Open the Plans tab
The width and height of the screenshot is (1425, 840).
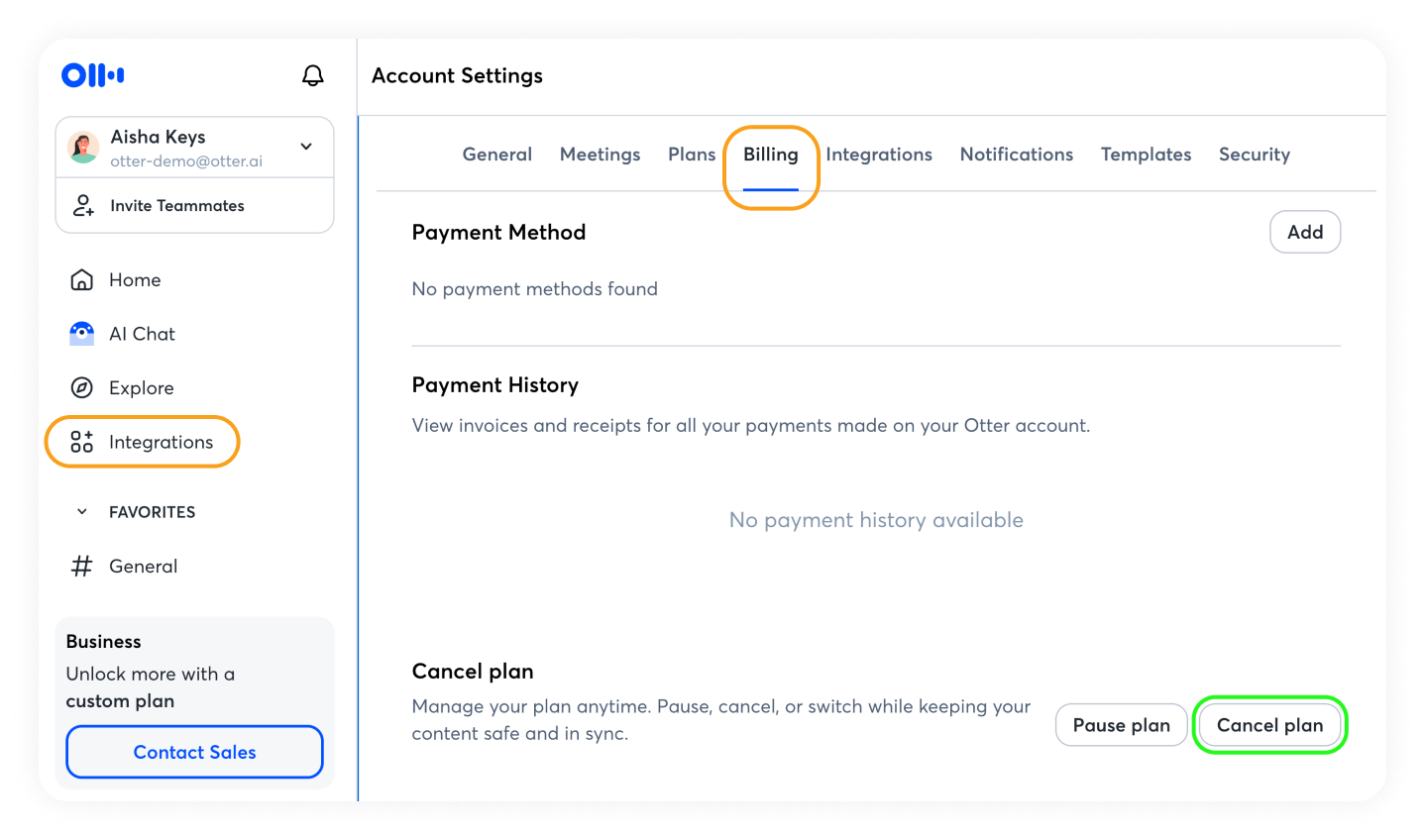[x=691, y=155]
